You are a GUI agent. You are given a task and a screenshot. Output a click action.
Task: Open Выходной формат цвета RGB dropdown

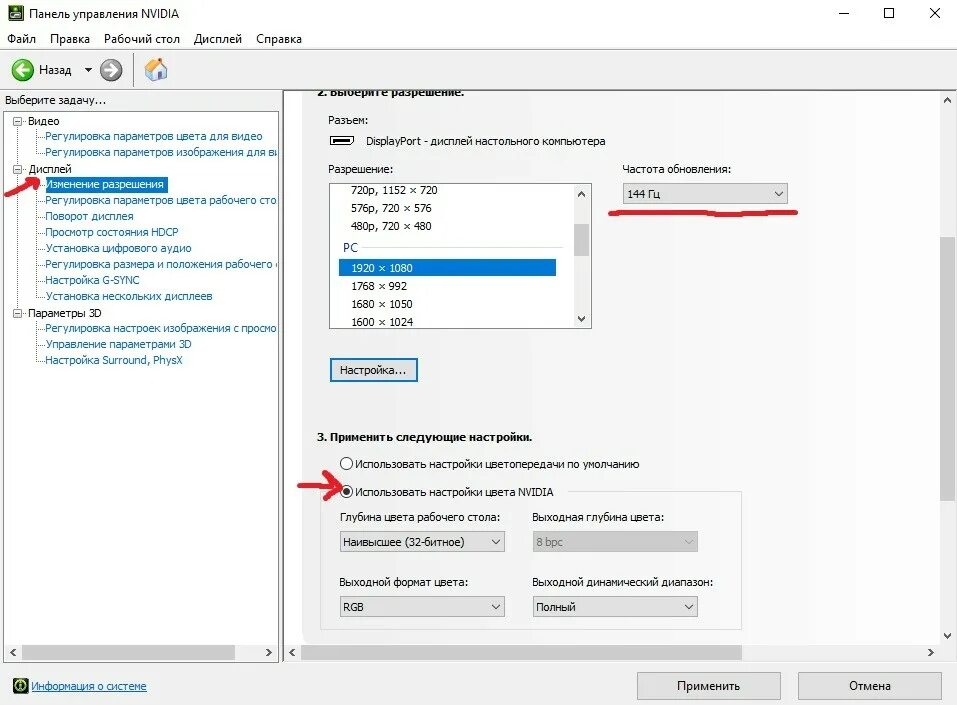[422, 607]
